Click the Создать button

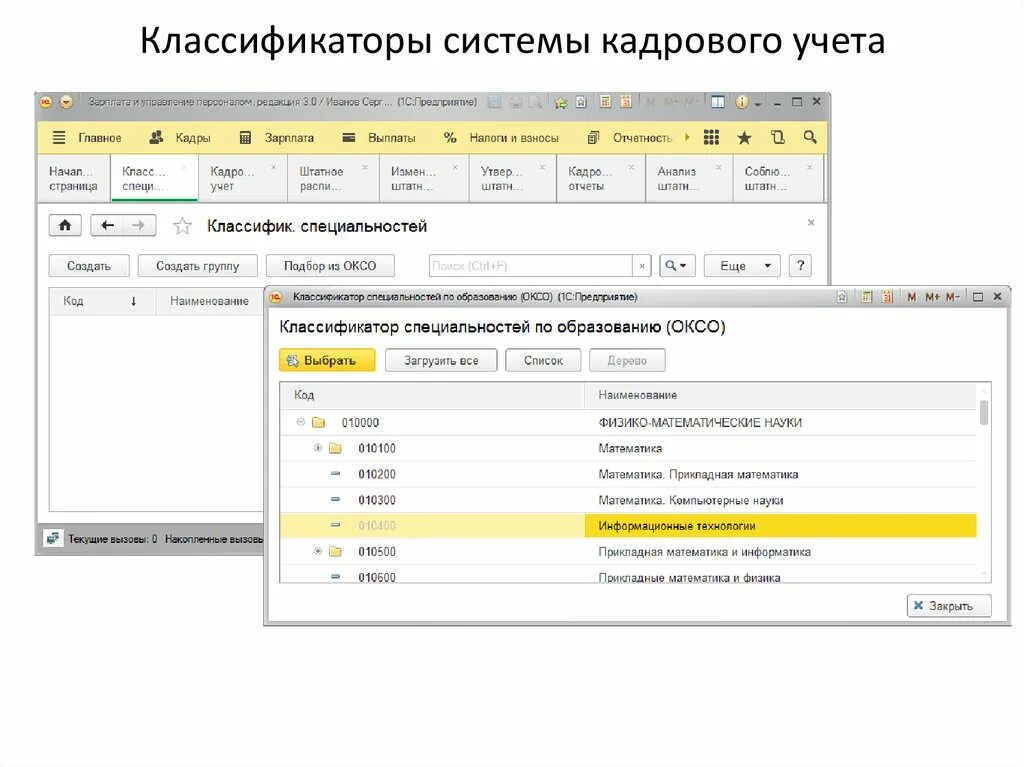pyautogui.click(x=89, y=265)
